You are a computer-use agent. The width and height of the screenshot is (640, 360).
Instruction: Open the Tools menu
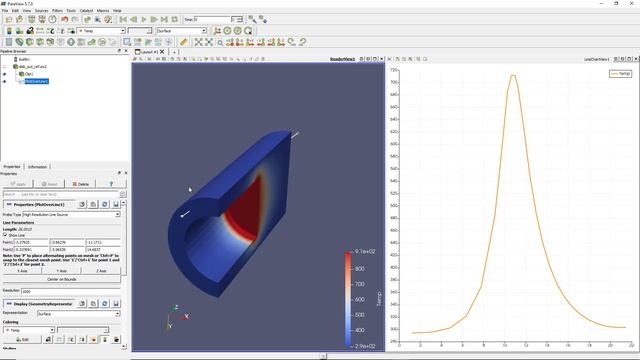click(71, 11)
